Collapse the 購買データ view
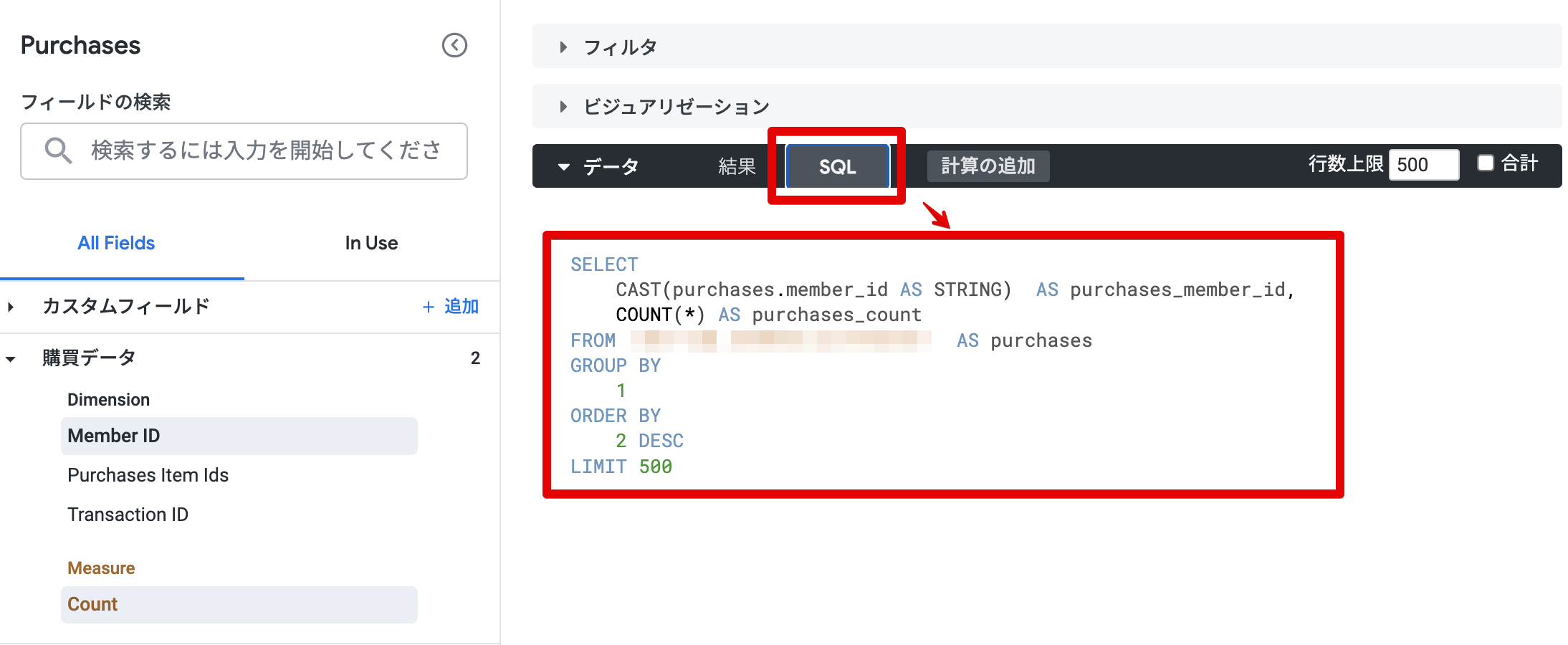 click(11, 358)
